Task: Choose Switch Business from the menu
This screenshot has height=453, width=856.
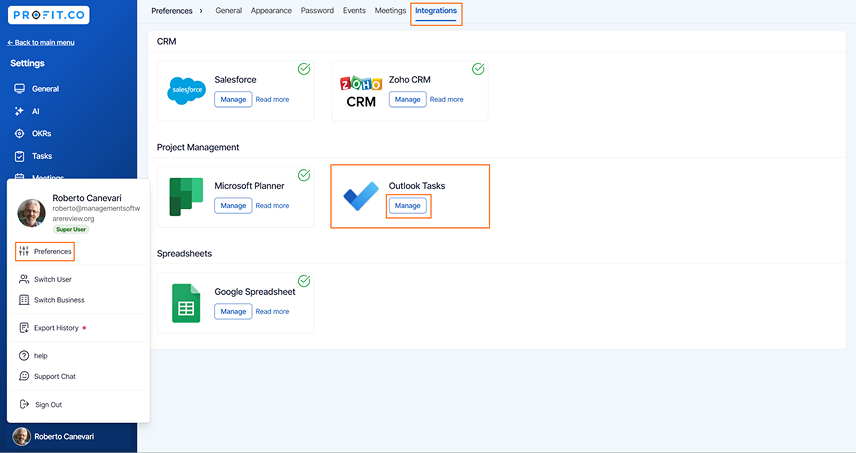Action: [x=59, y=300]
